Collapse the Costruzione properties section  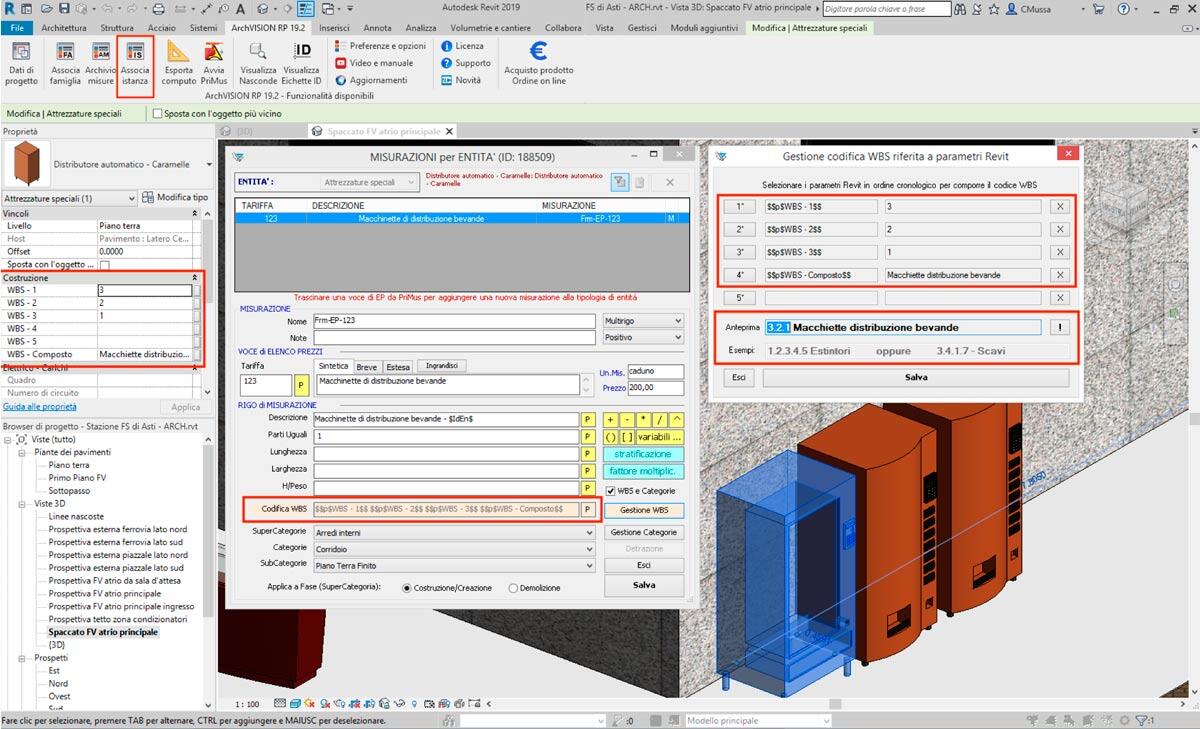pyautogui.click(x=194, y=278)
